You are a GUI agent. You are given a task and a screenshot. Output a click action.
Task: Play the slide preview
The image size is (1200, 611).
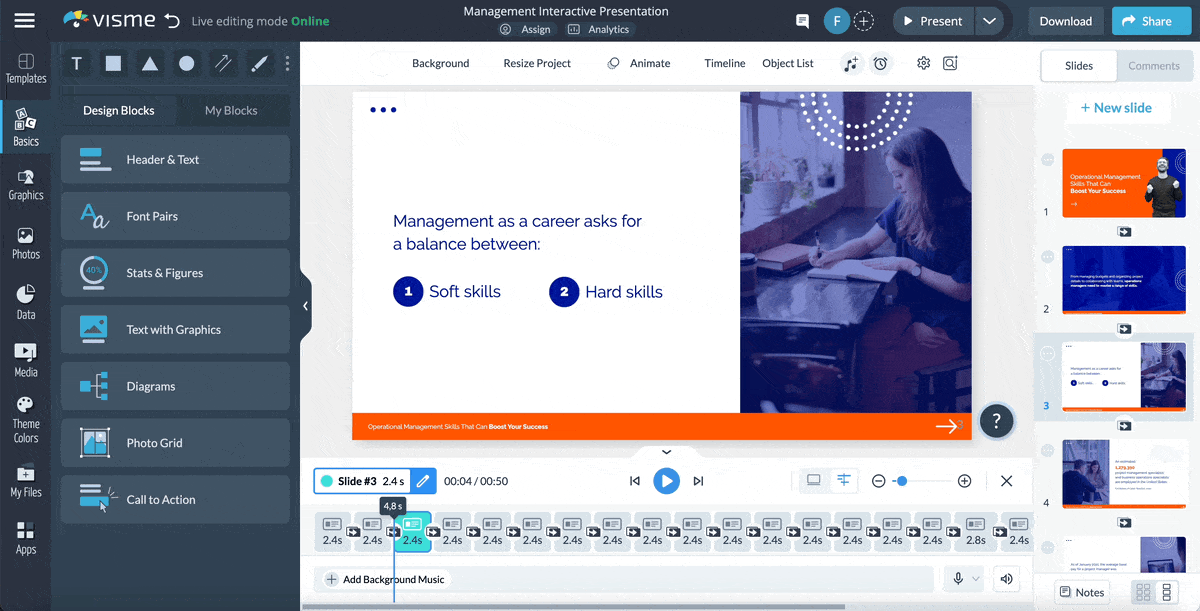[x=666, y=480]
